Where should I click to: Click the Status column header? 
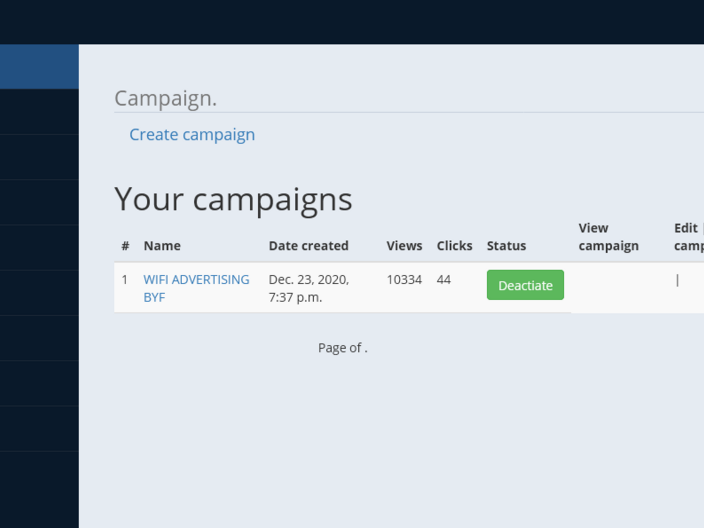pos(506,246)
